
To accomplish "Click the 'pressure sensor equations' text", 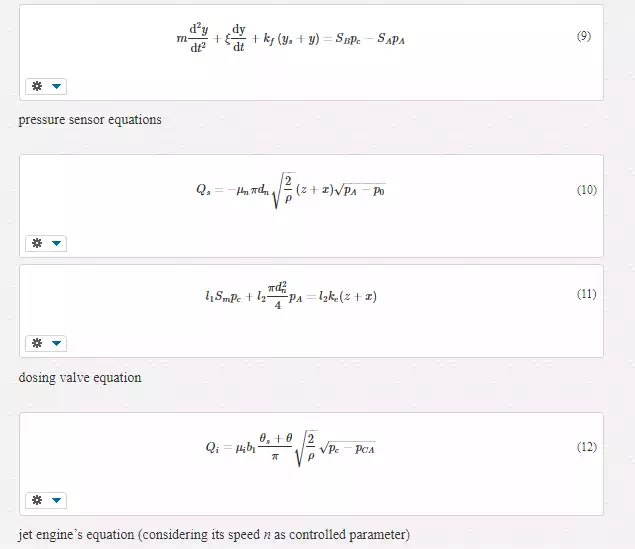I will pyautogui.click(x=90, y=120).
